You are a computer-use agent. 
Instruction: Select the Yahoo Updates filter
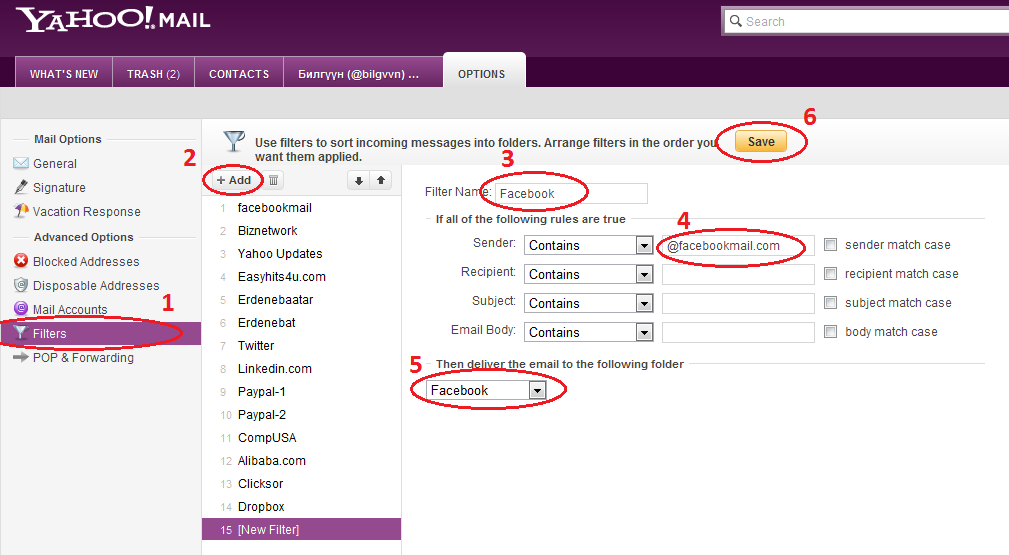pos(301,254)
